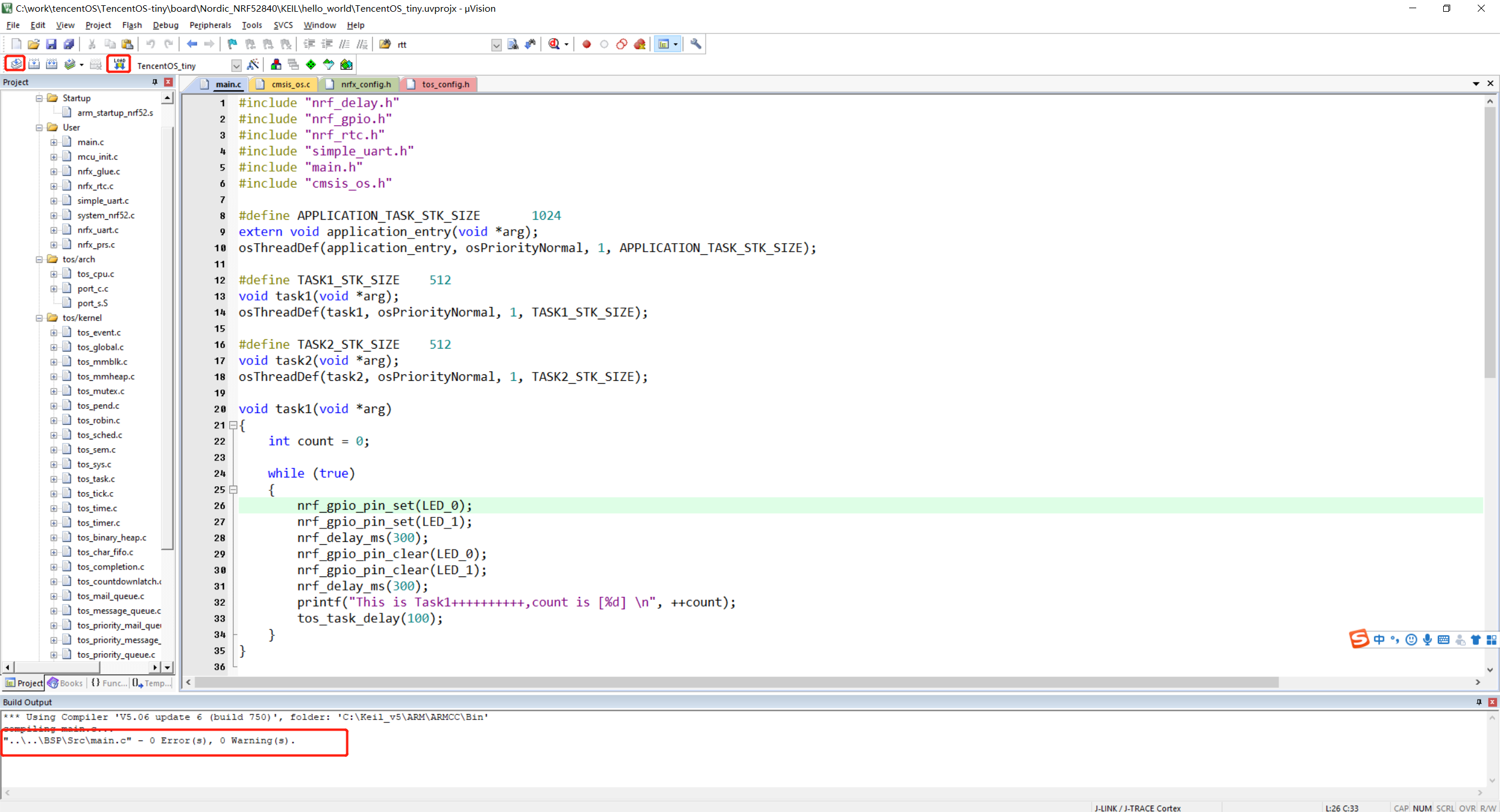Click the Batch Build icon
Viewport: 1500px width, 812px height.
pyautogui.click(x=70, y=64)
